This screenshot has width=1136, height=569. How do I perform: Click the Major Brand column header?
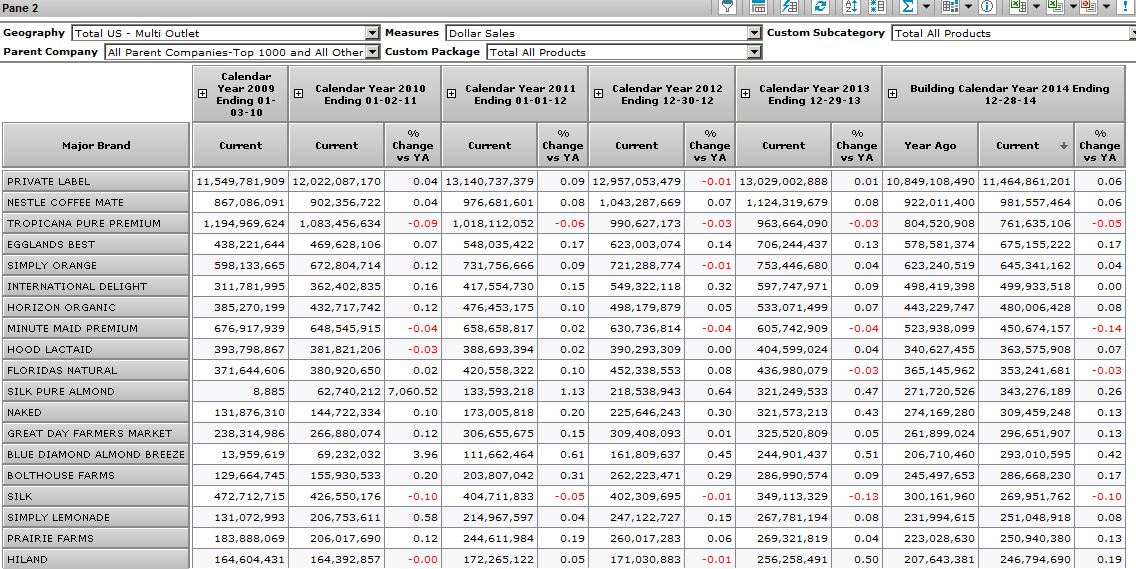coord(96,145)
